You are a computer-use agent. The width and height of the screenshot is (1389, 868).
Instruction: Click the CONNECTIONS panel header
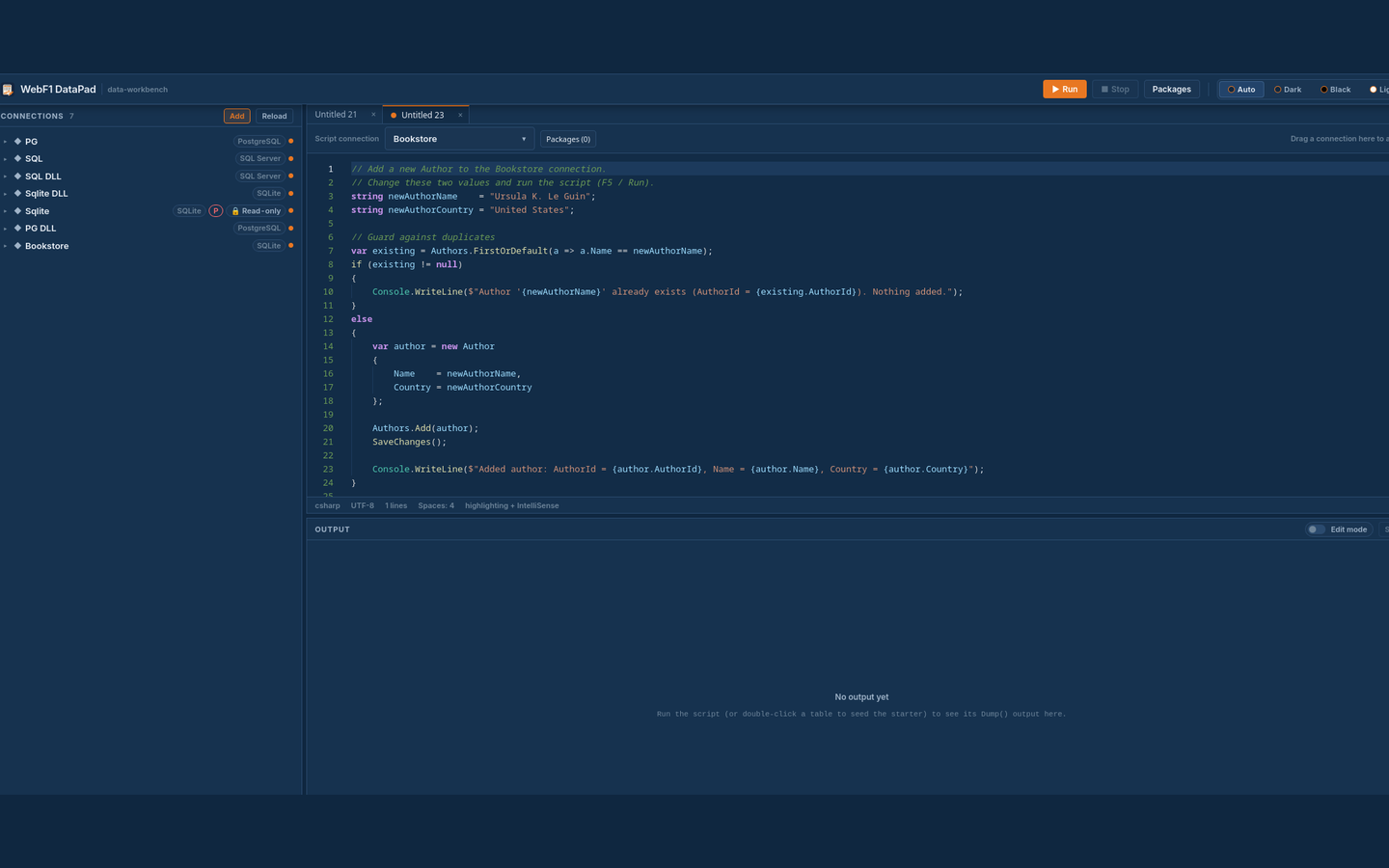[x=32, y=116]
